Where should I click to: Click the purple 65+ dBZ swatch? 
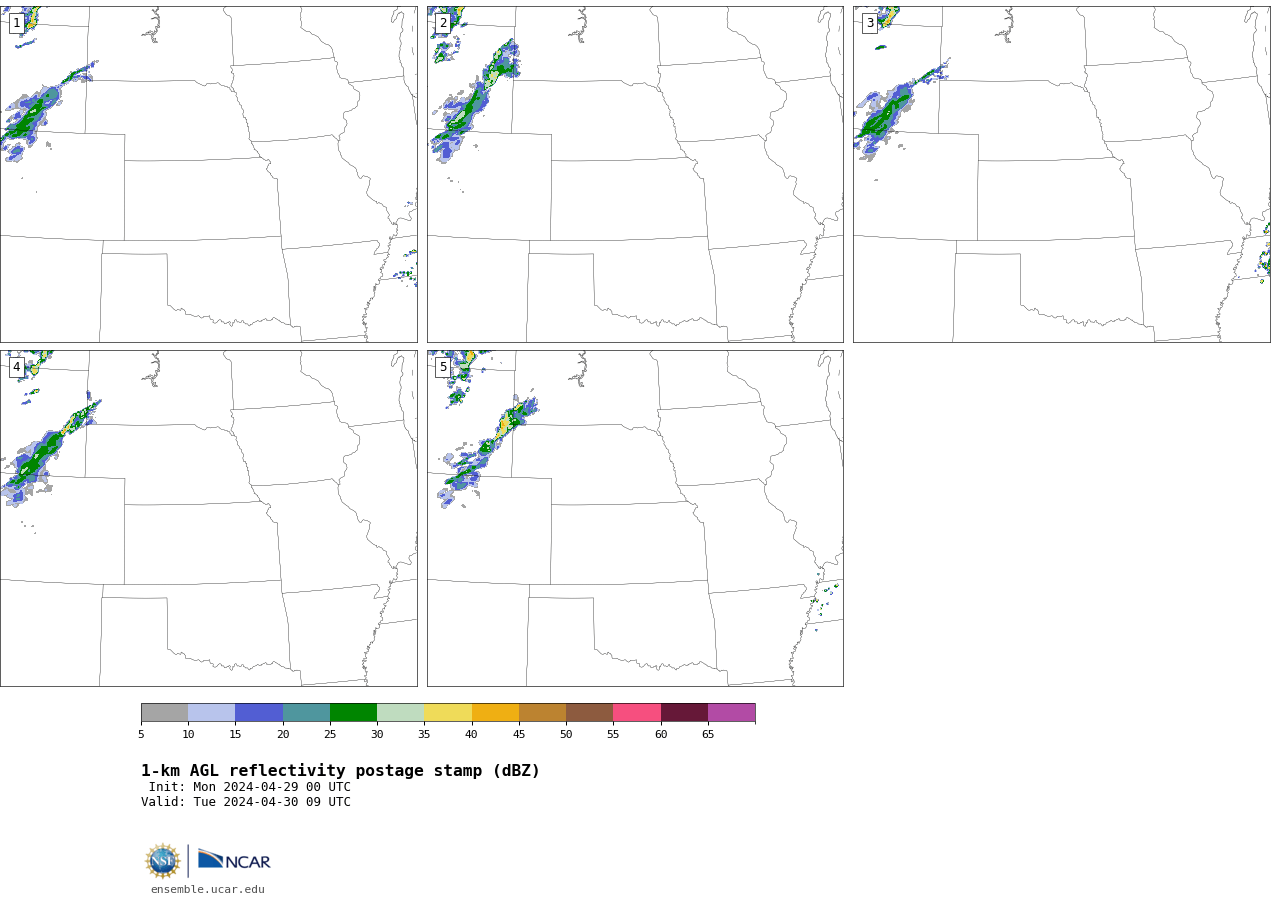tap(731, 713)
